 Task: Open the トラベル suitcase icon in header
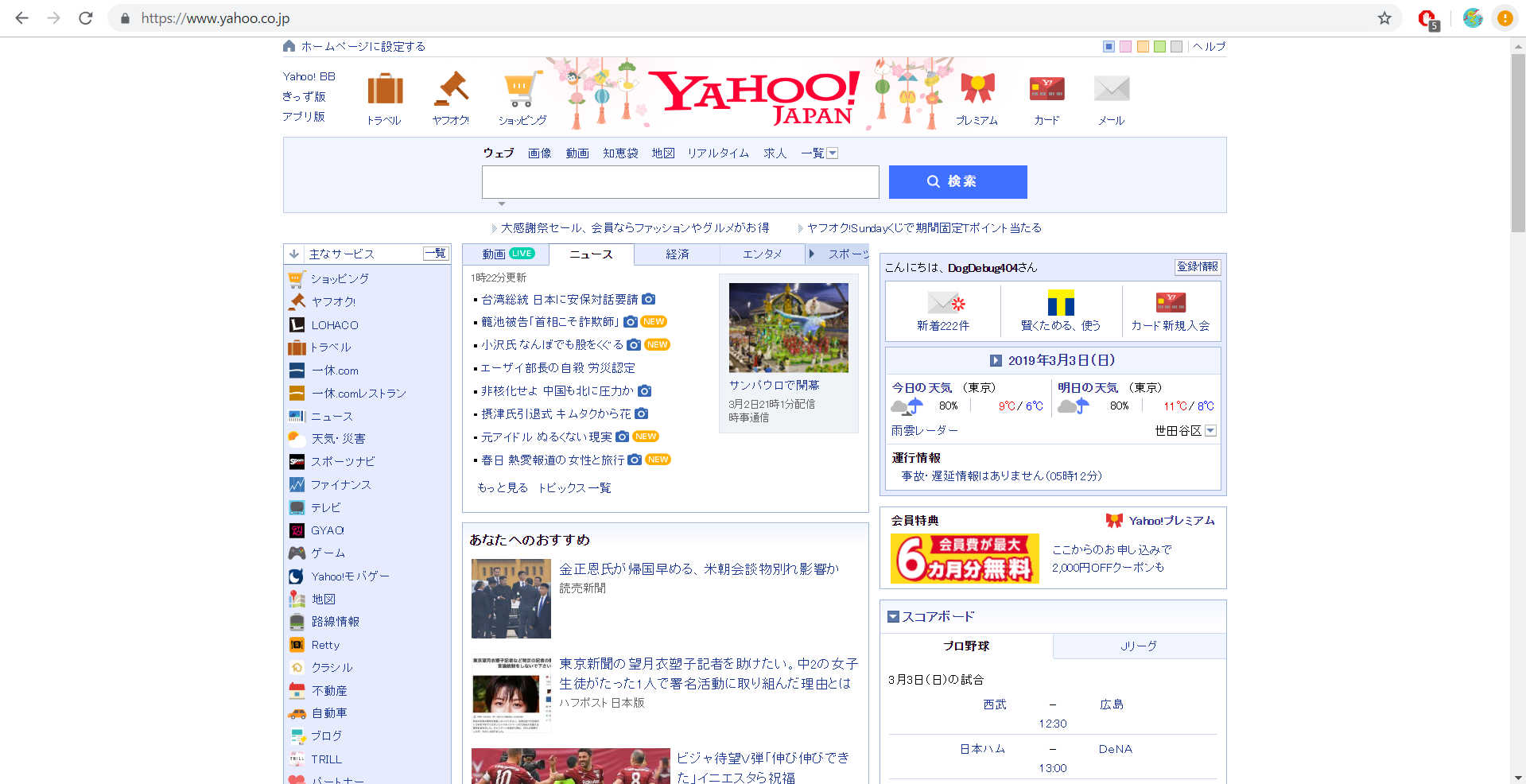(x=385, y=89)
